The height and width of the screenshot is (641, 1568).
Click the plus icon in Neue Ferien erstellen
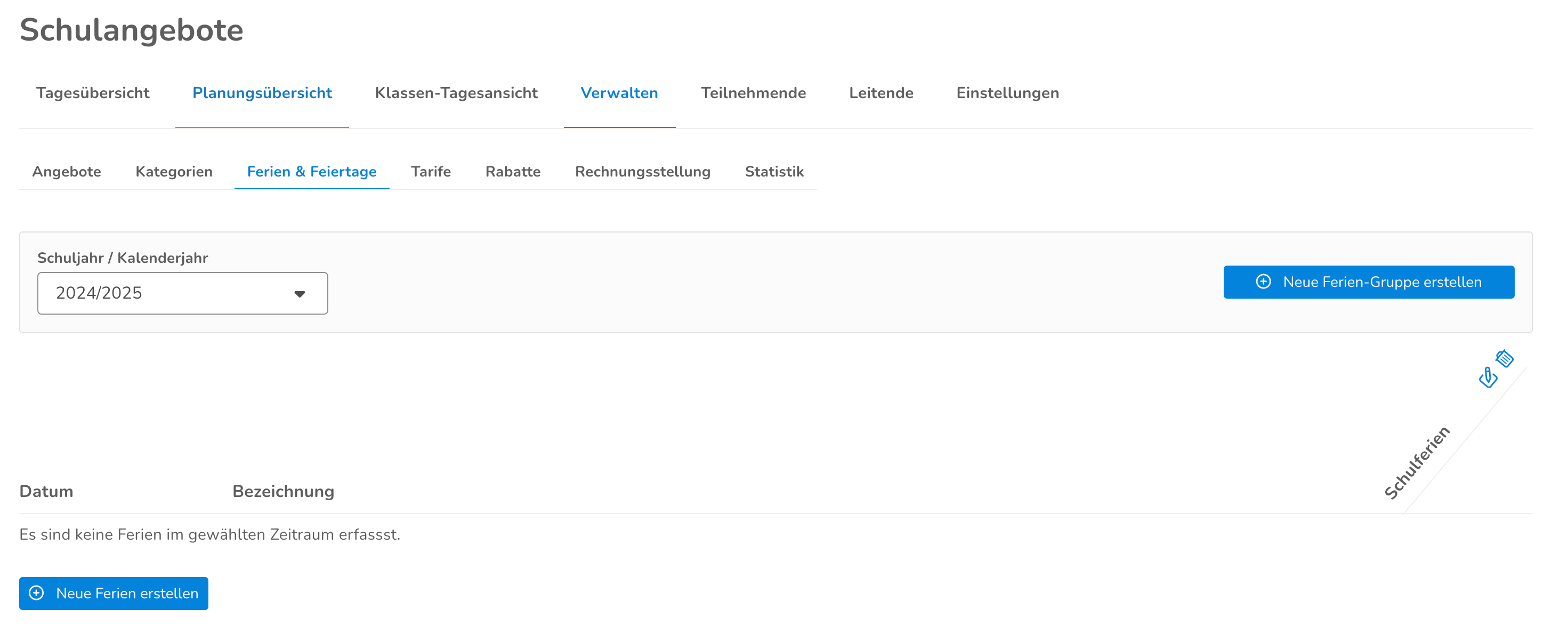pyautogui.click(x=37, y=593)
